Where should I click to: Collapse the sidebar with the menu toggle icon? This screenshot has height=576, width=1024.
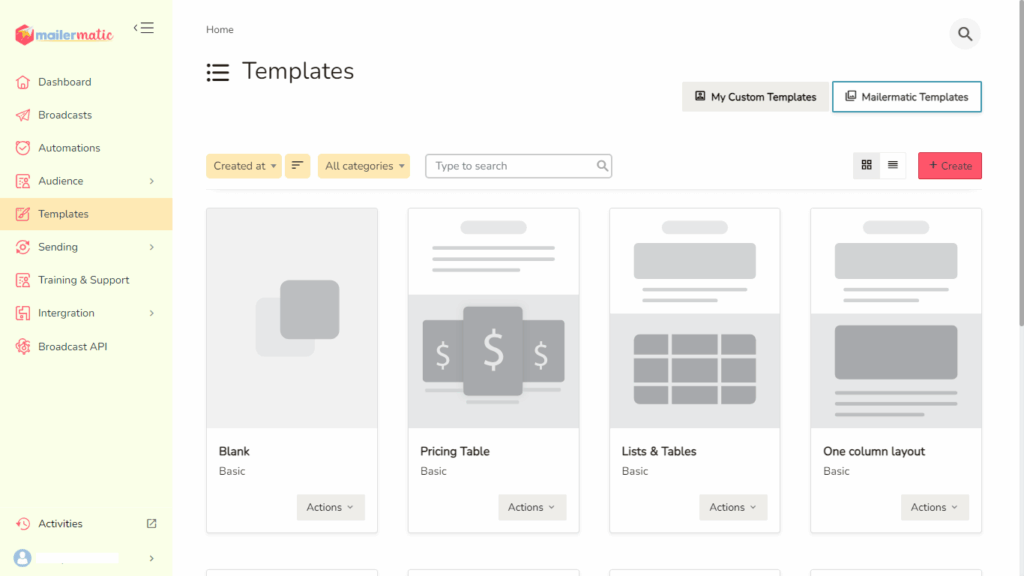(144, 28)
